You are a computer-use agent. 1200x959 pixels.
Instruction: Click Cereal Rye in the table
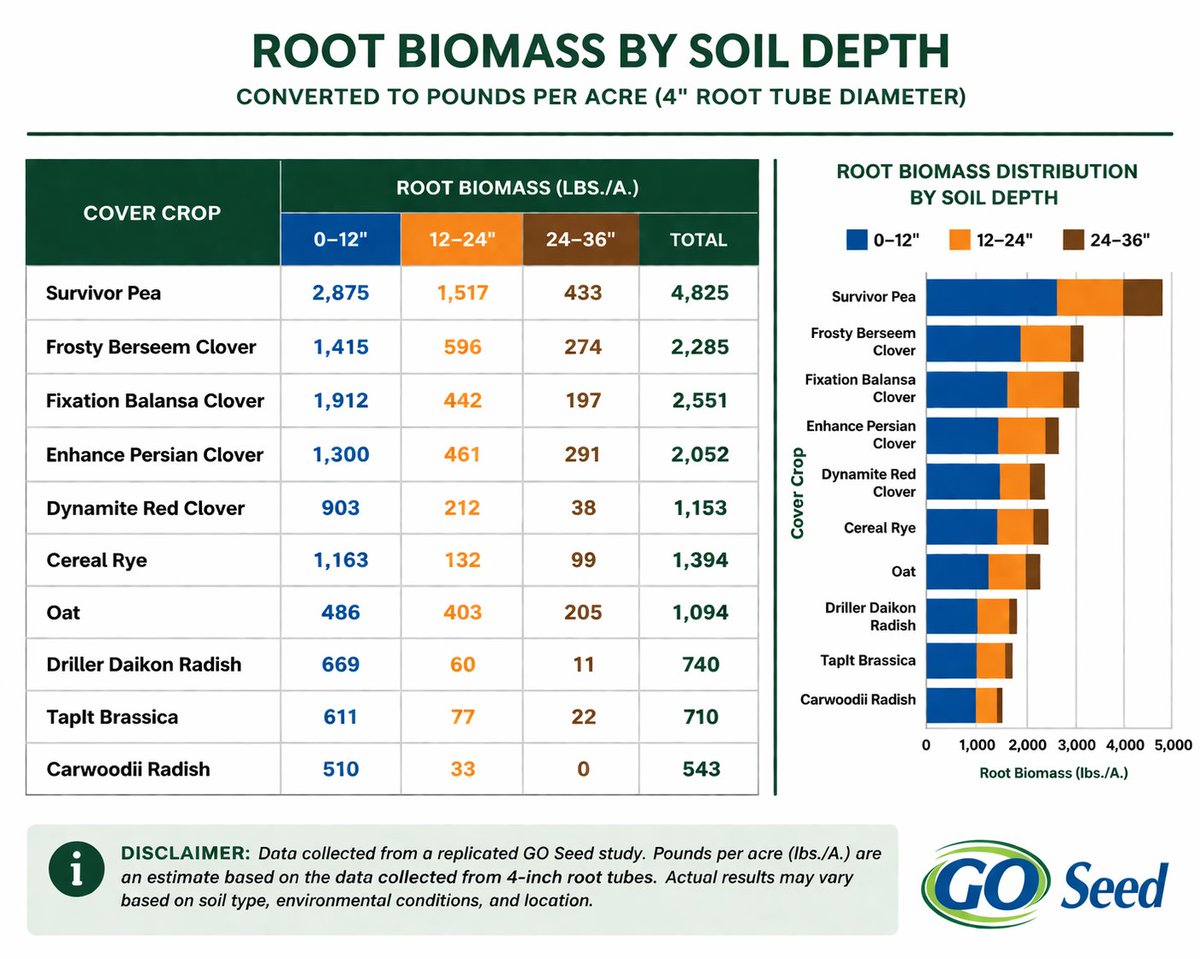(x=96, y=561)
